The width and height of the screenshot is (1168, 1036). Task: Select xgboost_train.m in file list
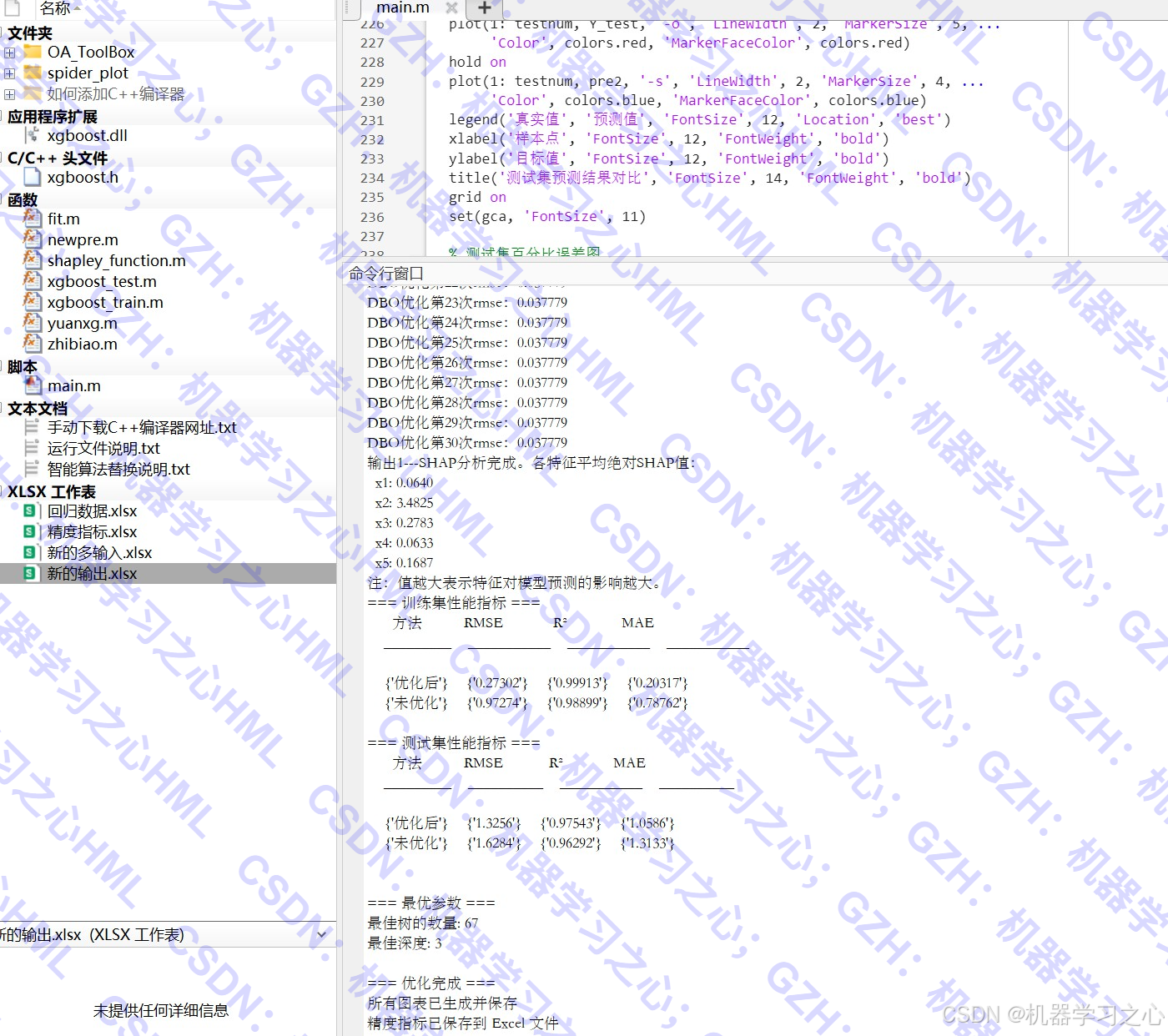[x=105, y=302]
